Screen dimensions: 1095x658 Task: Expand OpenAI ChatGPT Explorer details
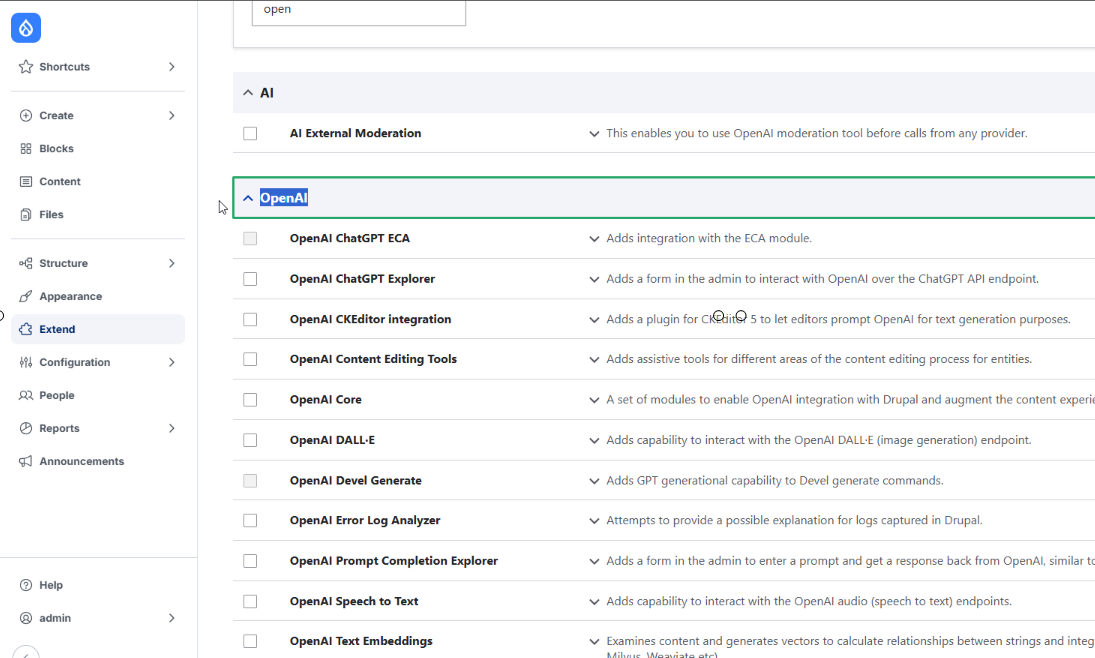[x=594, y=279]
